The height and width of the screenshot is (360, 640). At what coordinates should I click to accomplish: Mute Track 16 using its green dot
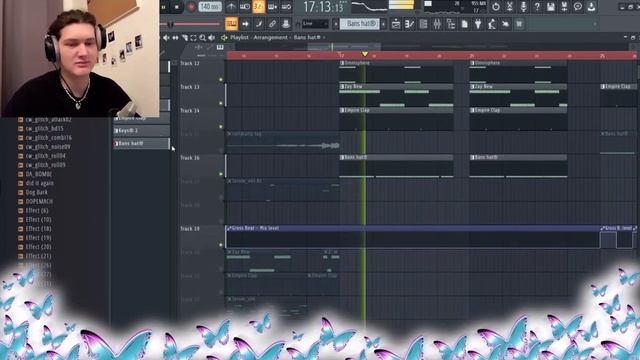[221, 174]
